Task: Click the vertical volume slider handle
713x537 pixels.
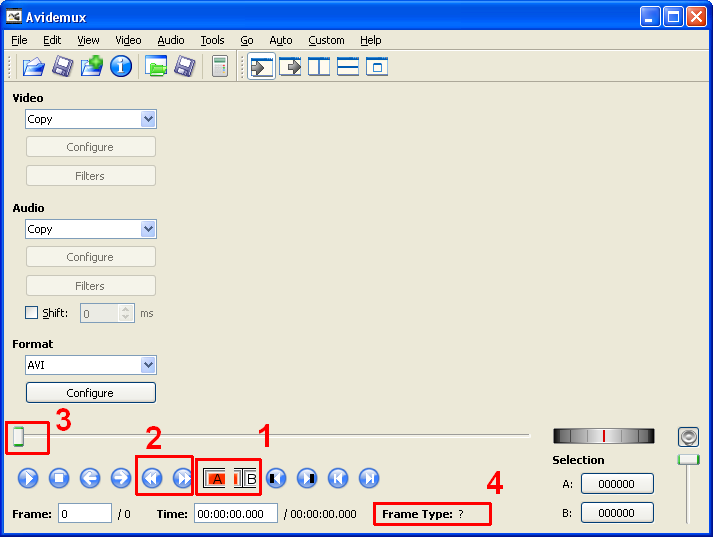Action: click(x=688, y=460)
